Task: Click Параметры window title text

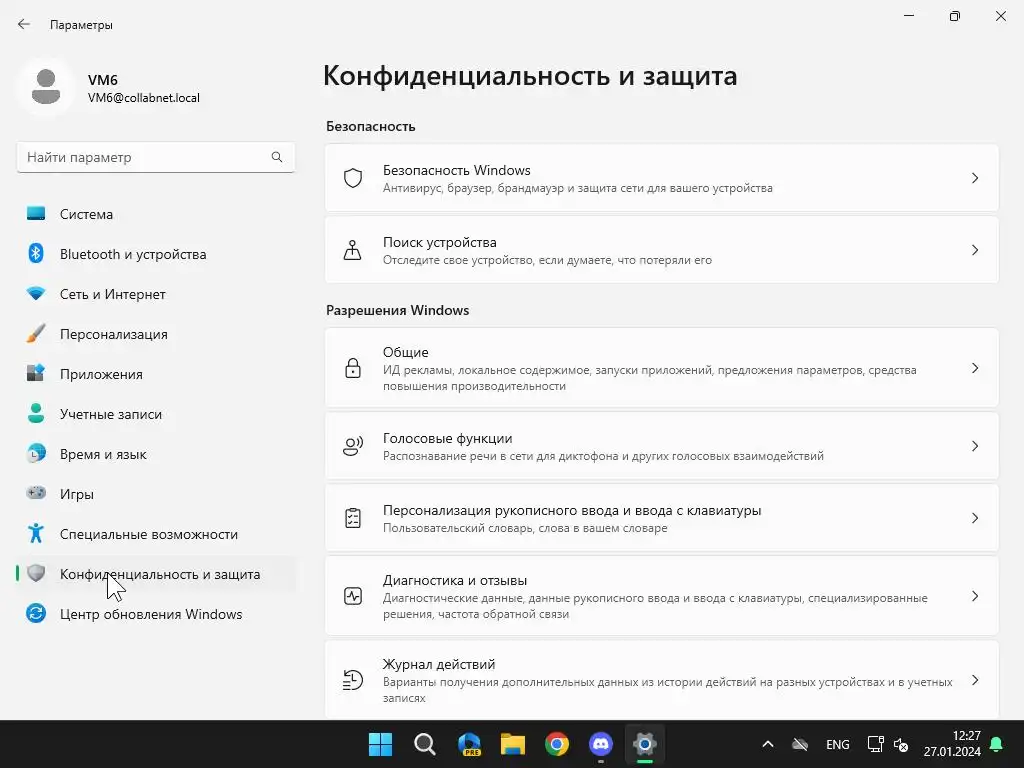Action: (81, 25)
